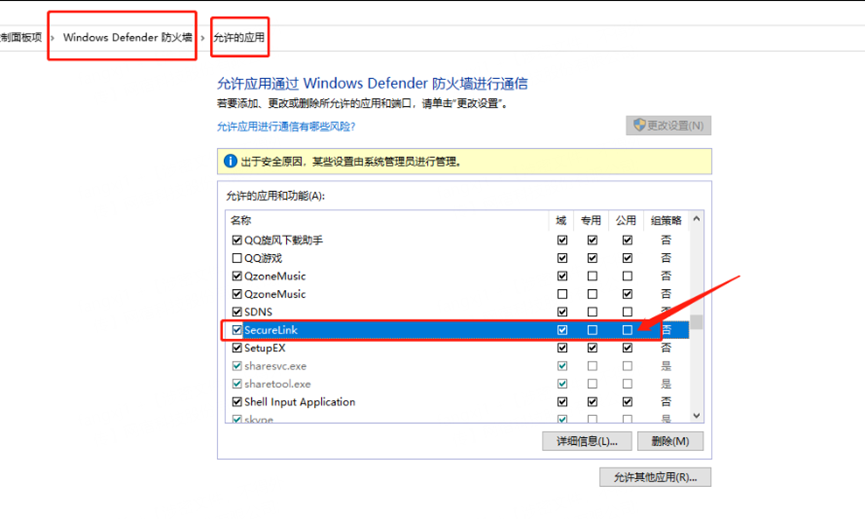The image size is (865, 519).
Task: Expand chevron after Windows Defender 防火墙 breadcrumb
Action: [202, 38]
